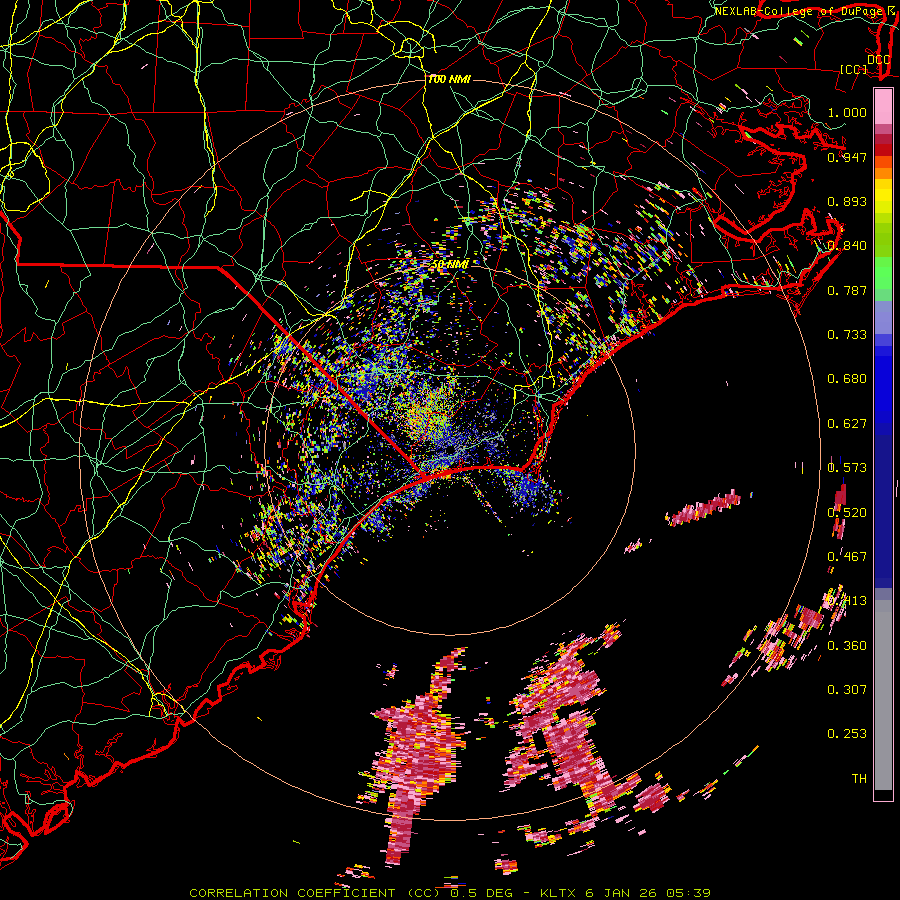The width and height of the screenshot is (900, 900).
Task: Click the 0.787 scale value
Action: 847,290
